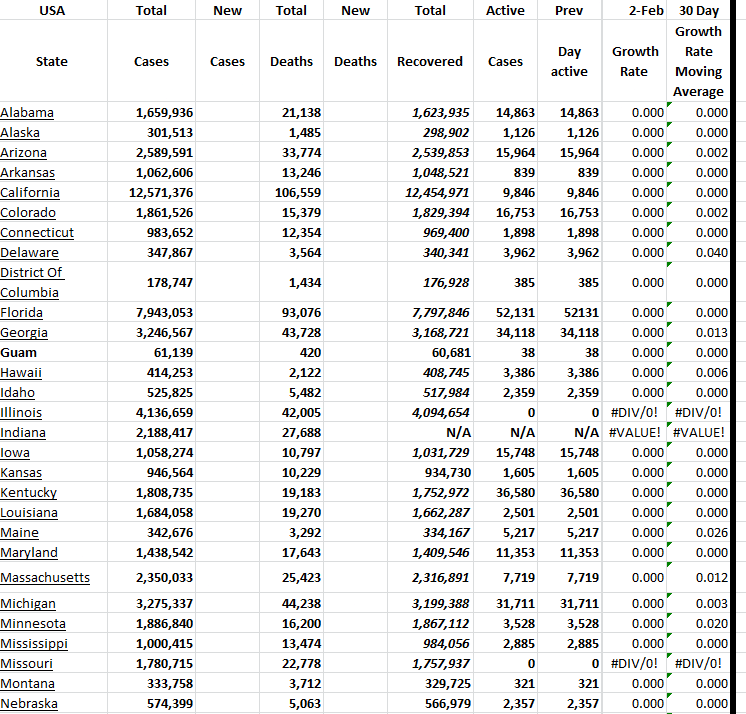The height and width of the screenshot is (714, 746).
Task: Follow the Kentucky hyperlink
Action: coord(28,492)
